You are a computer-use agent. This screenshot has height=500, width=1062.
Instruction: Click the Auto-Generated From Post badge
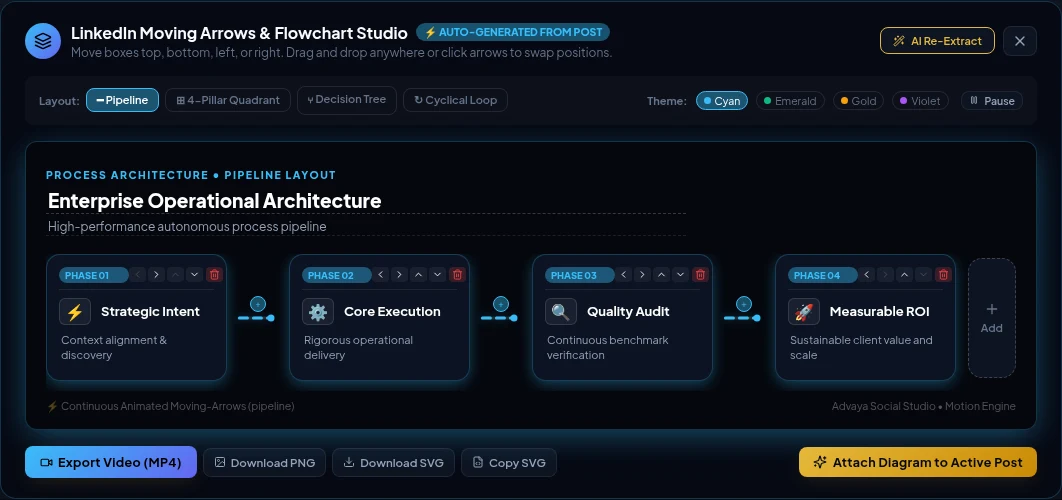click(x=513, y=32)
